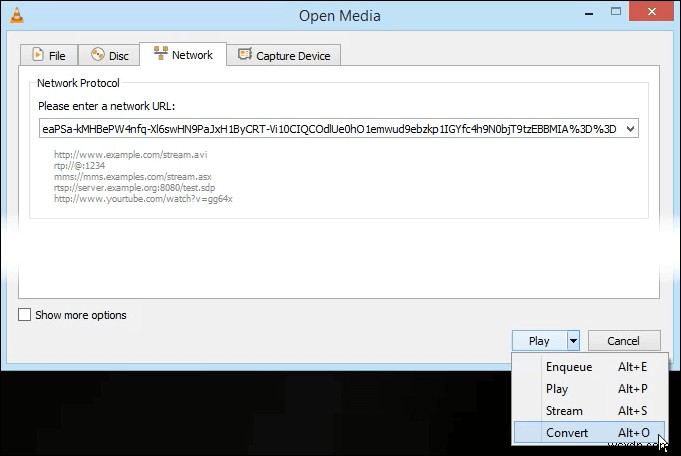Switch to the File tab

click(49, 55)
